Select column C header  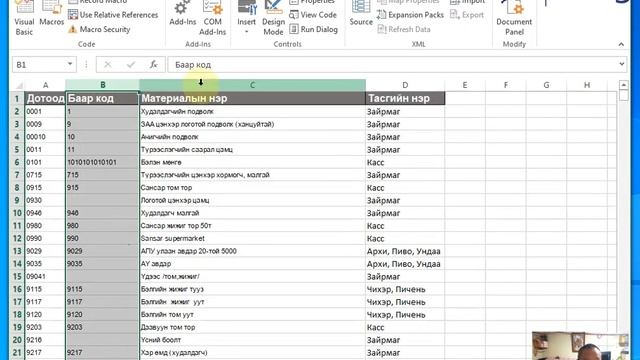(x=252, y=85)
